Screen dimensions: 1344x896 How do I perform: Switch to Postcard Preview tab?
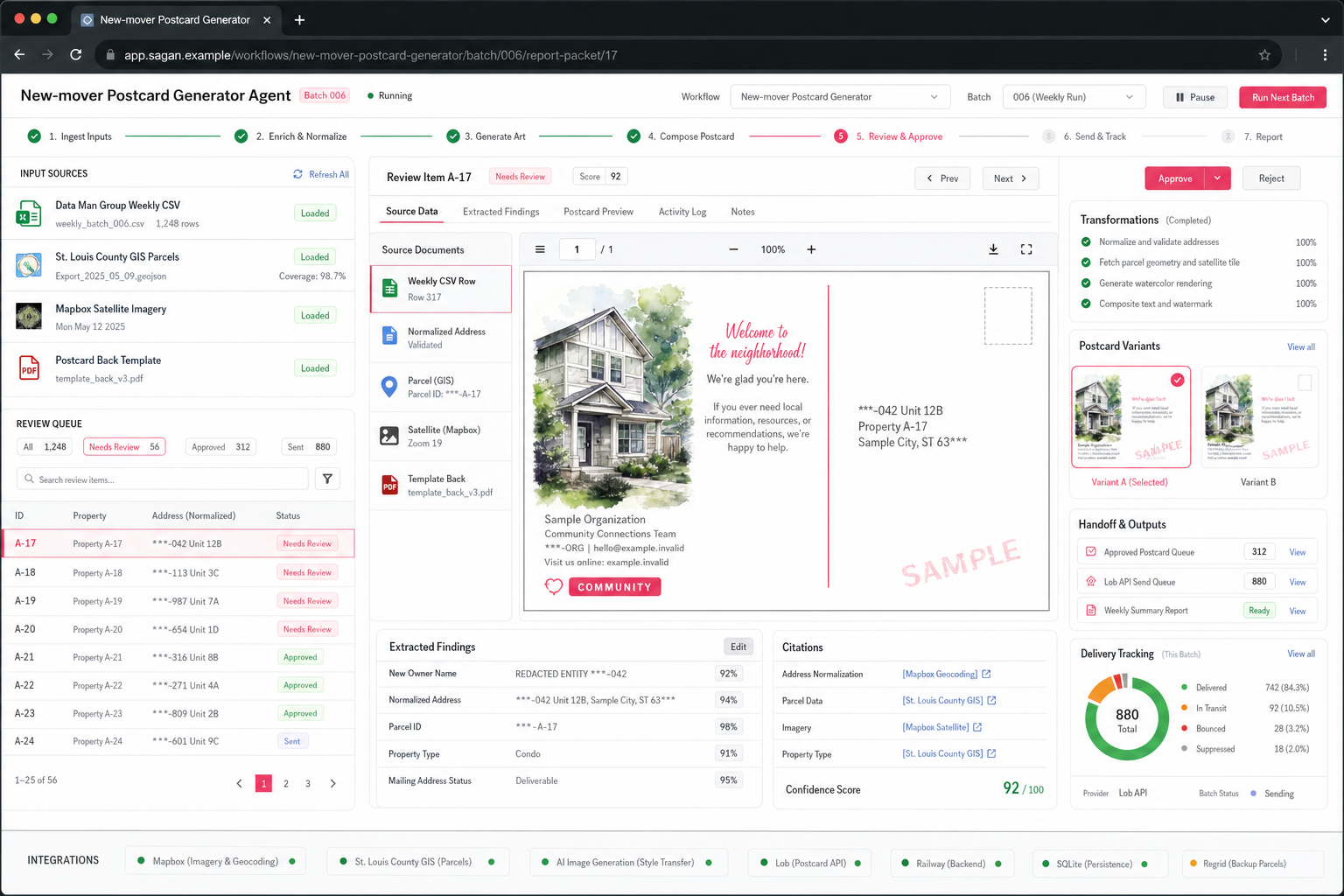click(598, 212)
